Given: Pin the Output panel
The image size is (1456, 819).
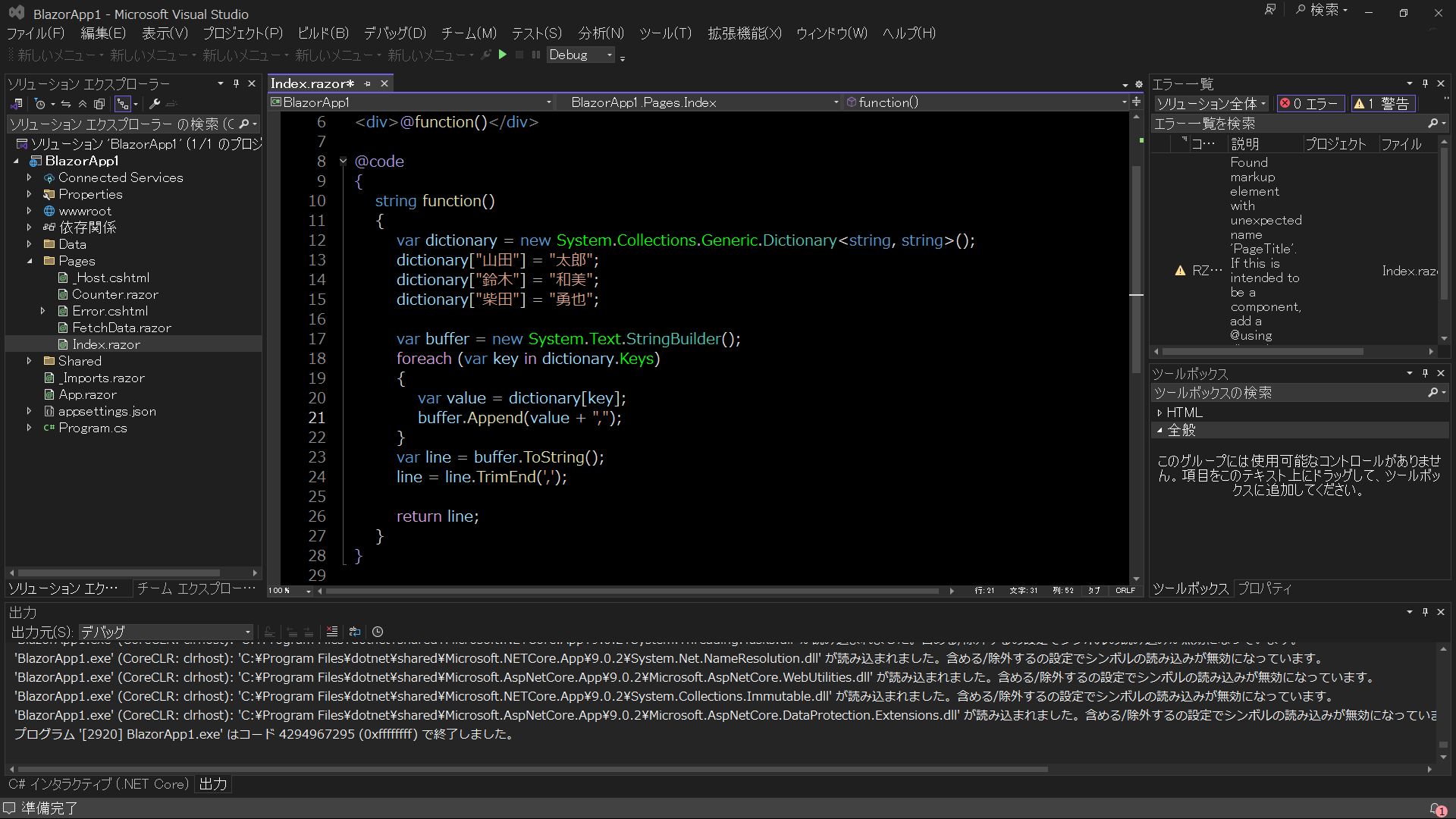Looking at the screenshot, I should point(1425,612).
